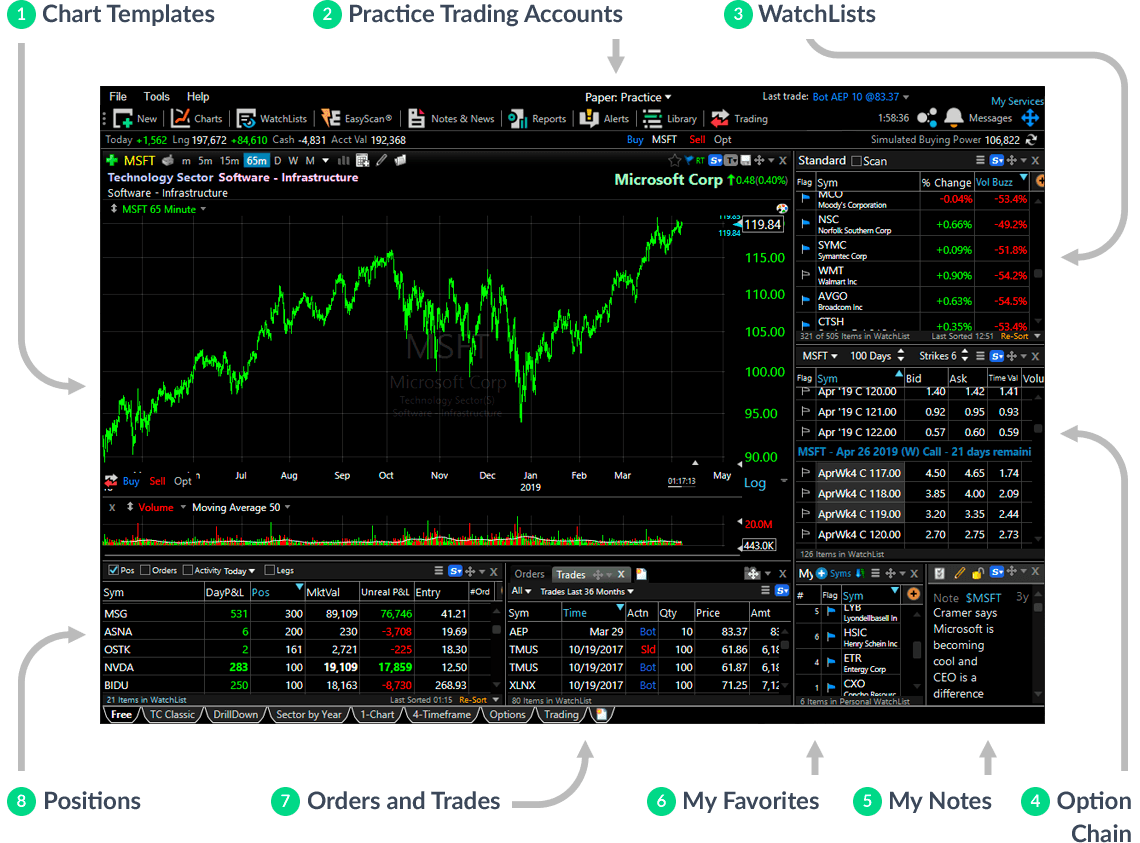This screenshot has width=1140, height=843.
Task: Open the Library
Action: tap(681, 118)
